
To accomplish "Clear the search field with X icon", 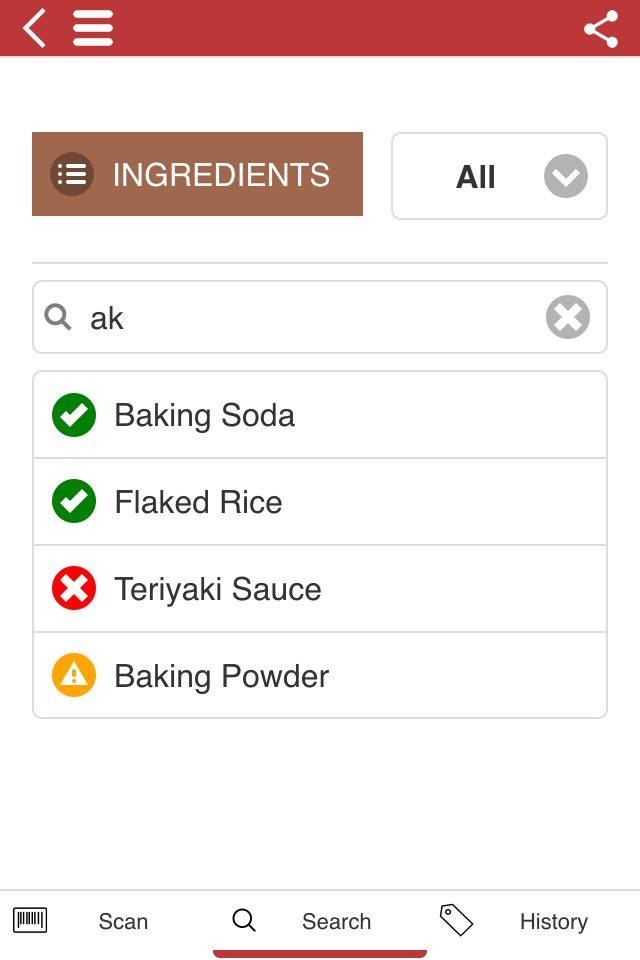I will point(568,317).
